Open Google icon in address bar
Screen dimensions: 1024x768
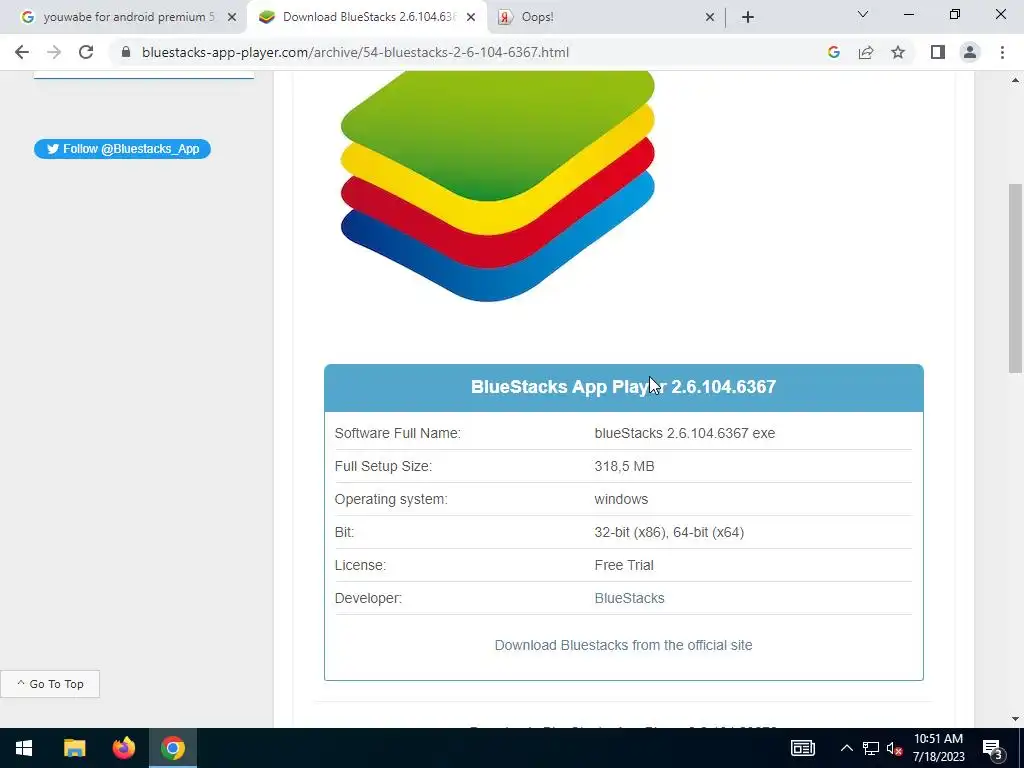[833, 52]
